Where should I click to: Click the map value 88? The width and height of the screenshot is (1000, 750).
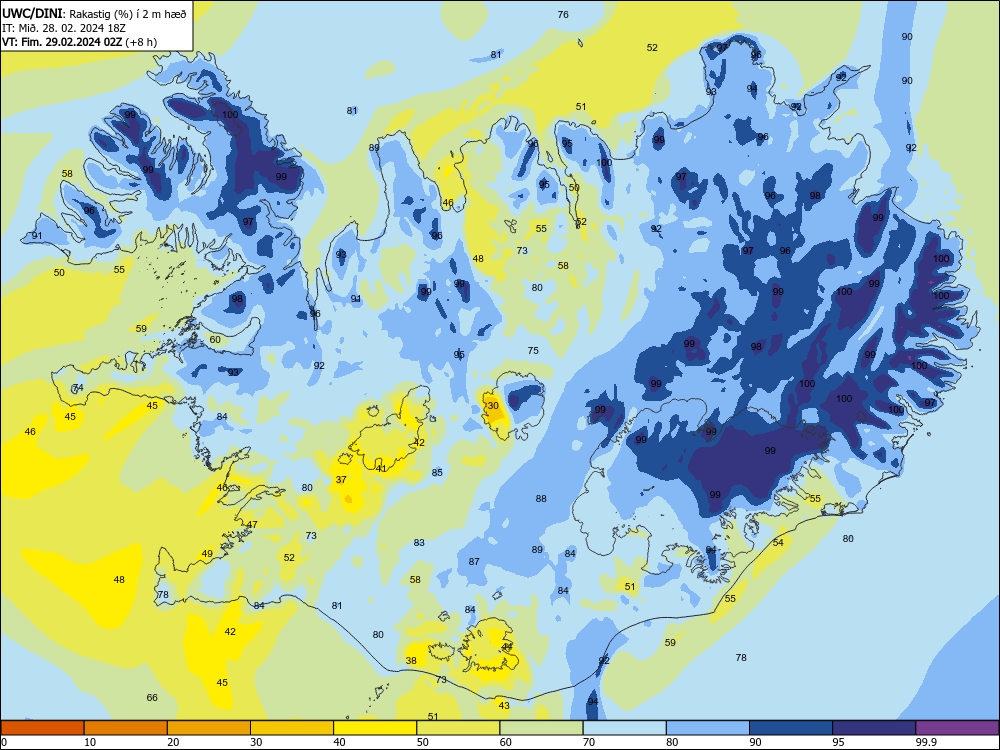point(541,499)
